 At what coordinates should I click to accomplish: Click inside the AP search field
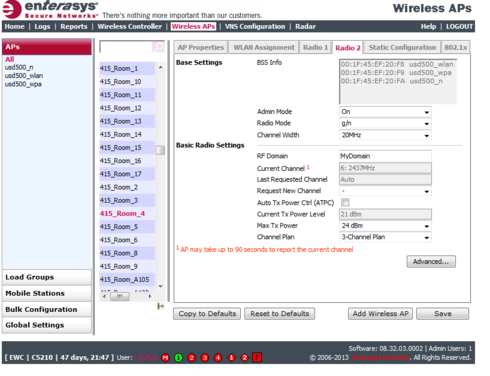tap(126, 47)
